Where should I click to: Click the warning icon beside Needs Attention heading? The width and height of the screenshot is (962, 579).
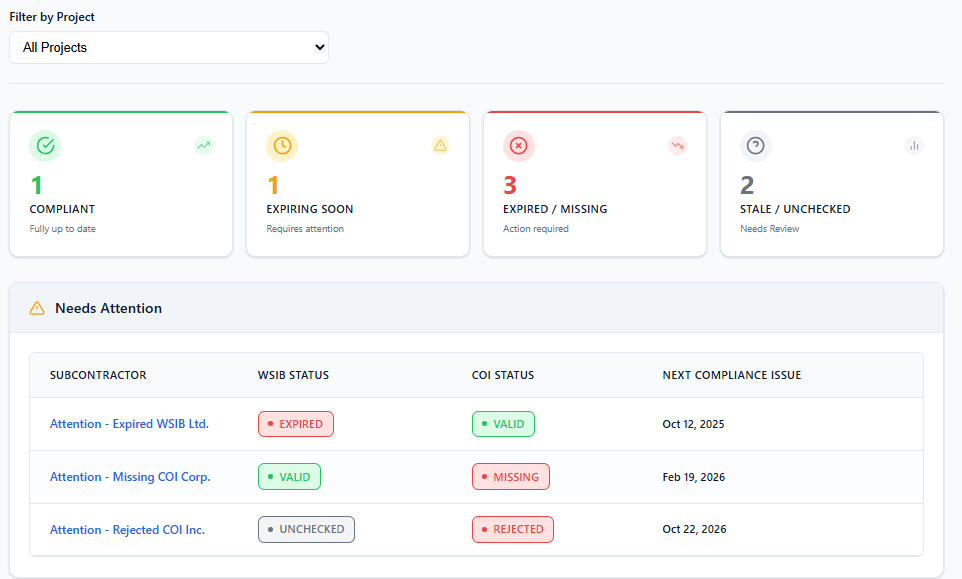[x=37, y=308]
